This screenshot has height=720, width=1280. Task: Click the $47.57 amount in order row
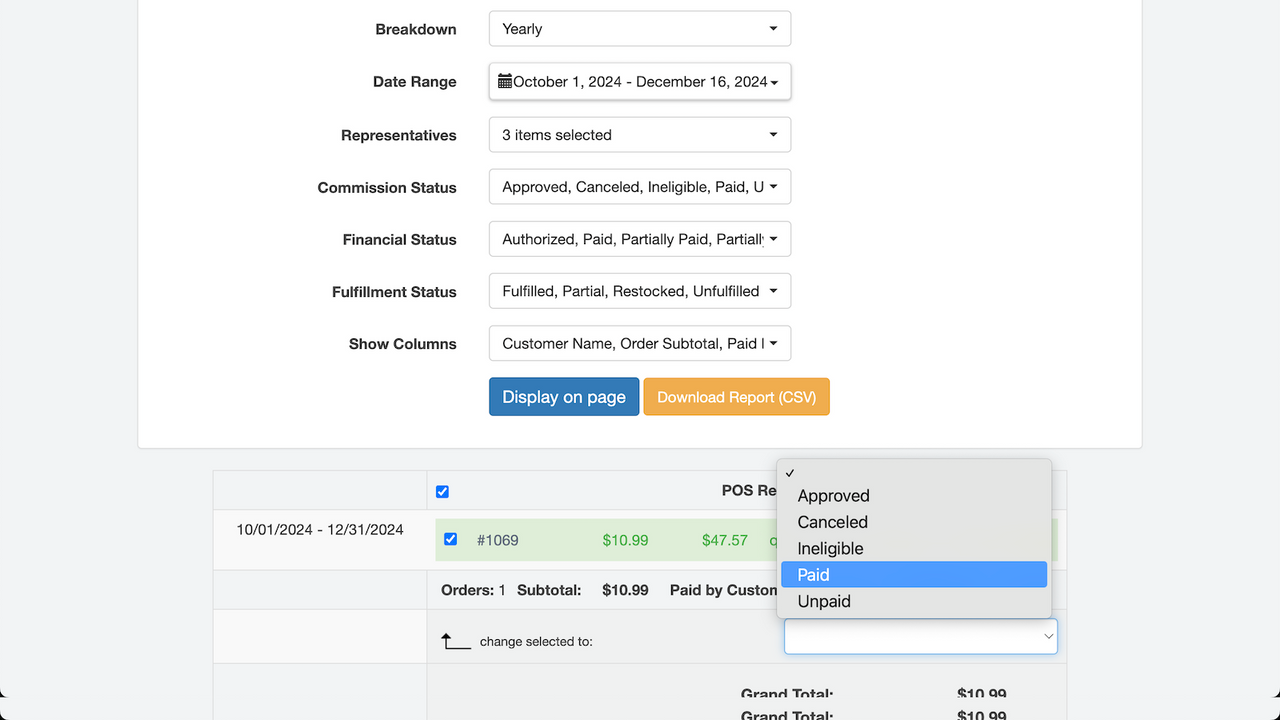(725, 540)
